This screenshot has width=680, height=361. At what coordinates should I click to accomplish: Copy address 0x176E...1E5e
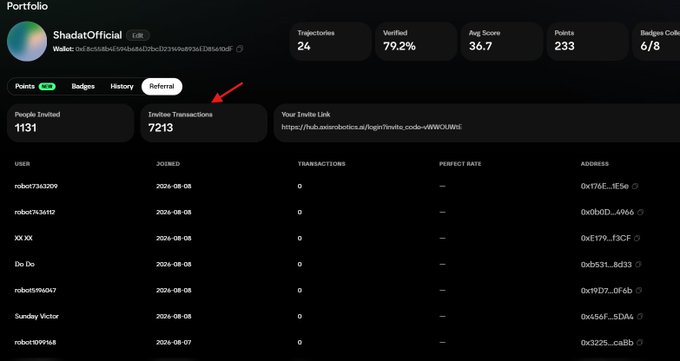(x=635, y=186)
